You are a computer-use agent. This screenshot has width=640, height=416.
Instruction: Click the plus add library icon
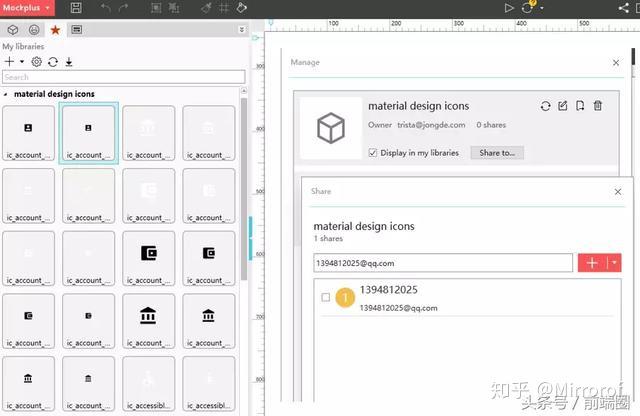pos(9,62)
